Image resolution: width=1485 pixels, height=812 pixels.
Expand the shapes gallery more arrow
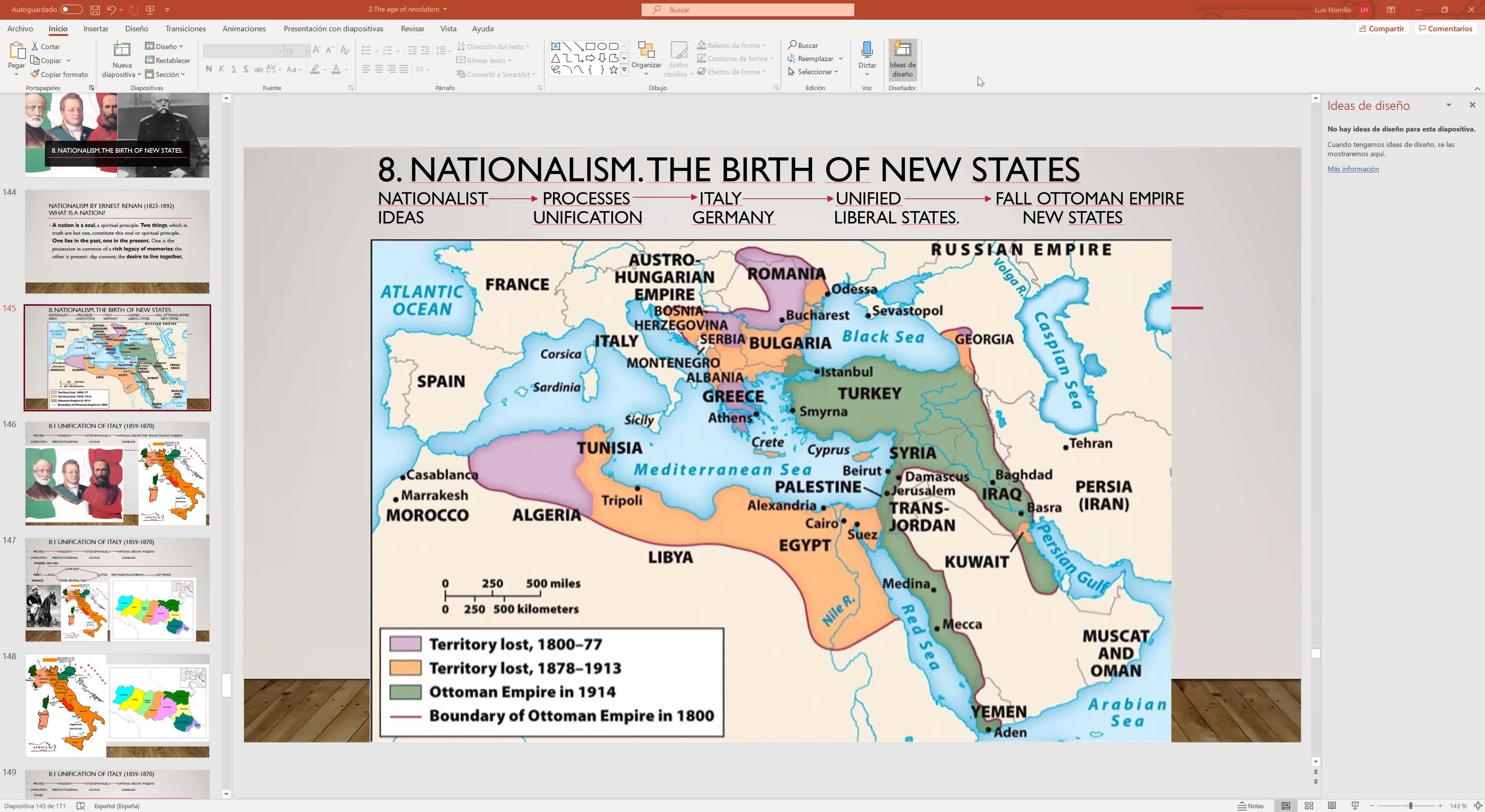[x=624, y=70]
